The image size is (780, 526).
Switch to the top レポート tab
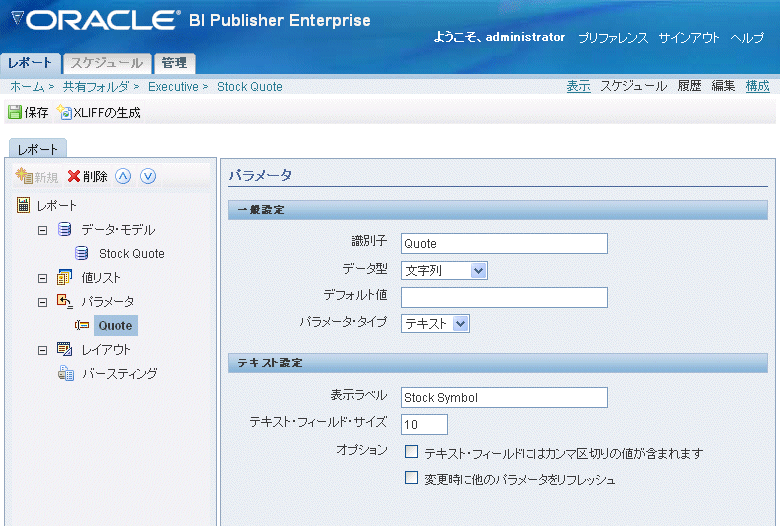[x=30, y=63]
